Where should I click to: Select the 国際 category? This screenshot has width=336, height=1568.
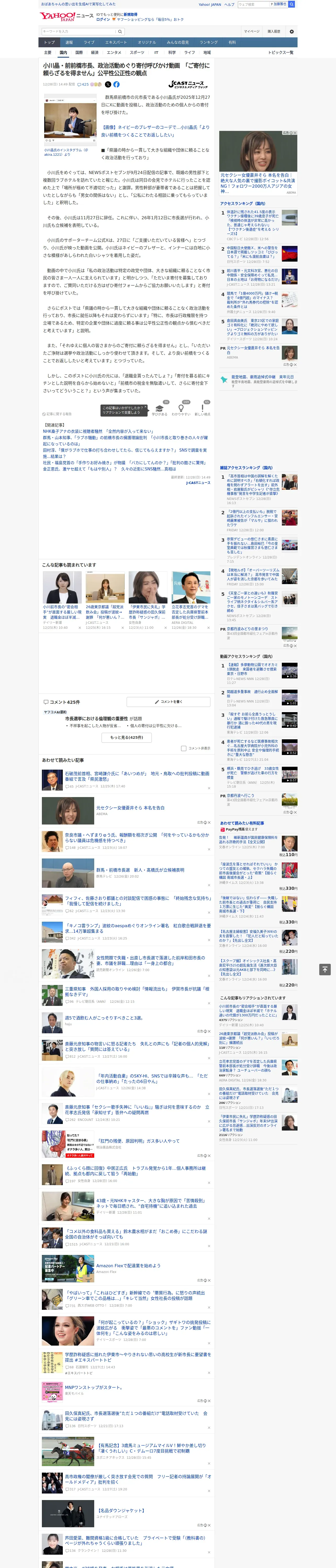(79, 52)
